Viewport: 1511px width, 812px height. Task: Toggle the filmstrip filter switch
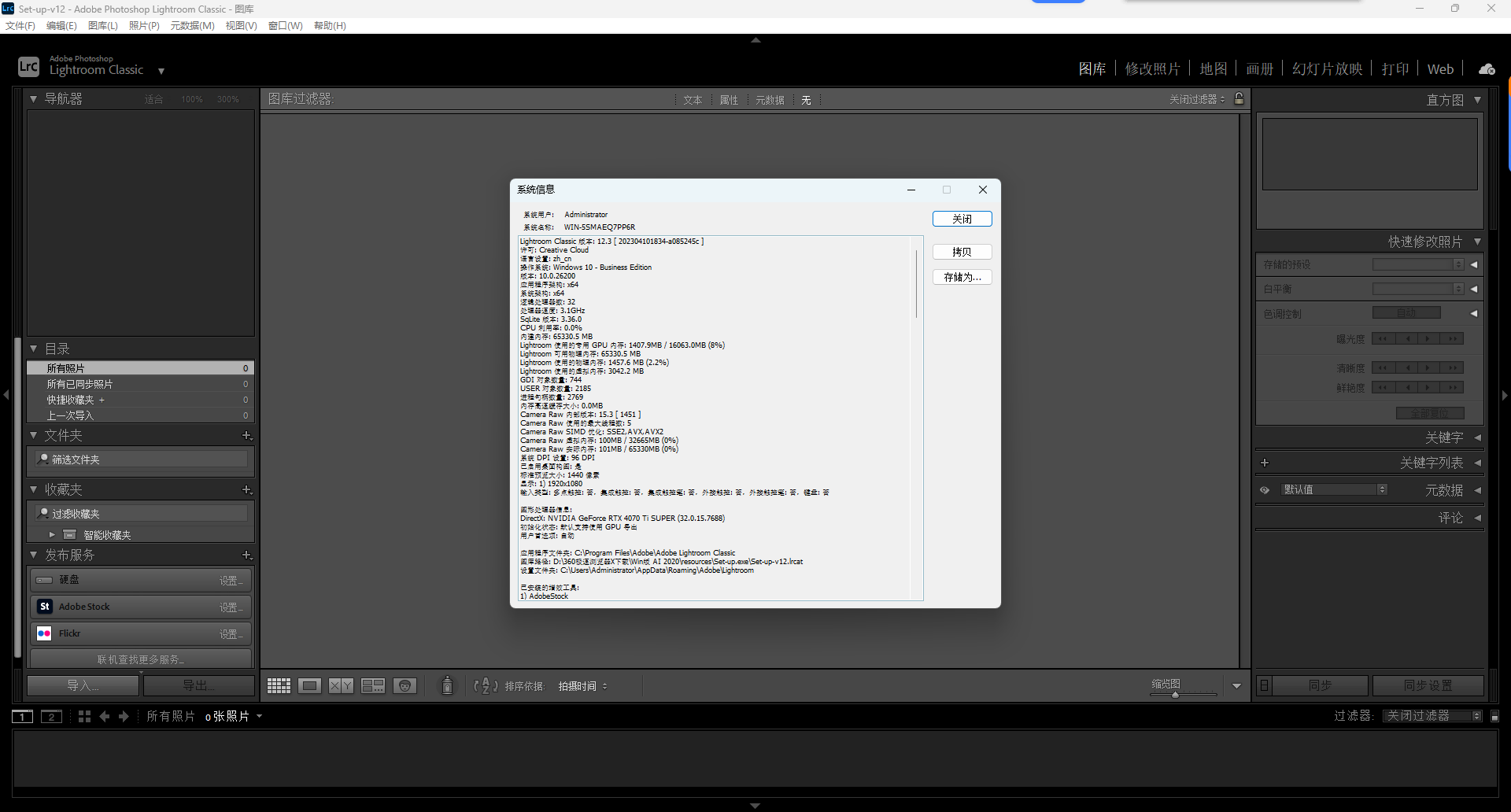click(x=1494, y=716)
